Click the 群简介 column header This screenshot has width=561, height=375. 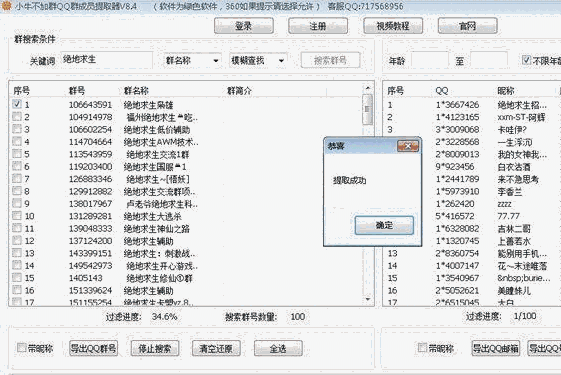tap(239, 91)
